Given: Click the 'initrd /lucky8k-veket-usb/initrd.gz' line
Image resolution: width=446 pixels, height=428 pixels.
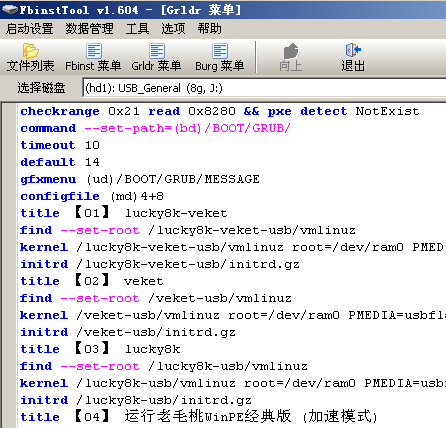Looking at the screenshot, I should tap(160, 264).
